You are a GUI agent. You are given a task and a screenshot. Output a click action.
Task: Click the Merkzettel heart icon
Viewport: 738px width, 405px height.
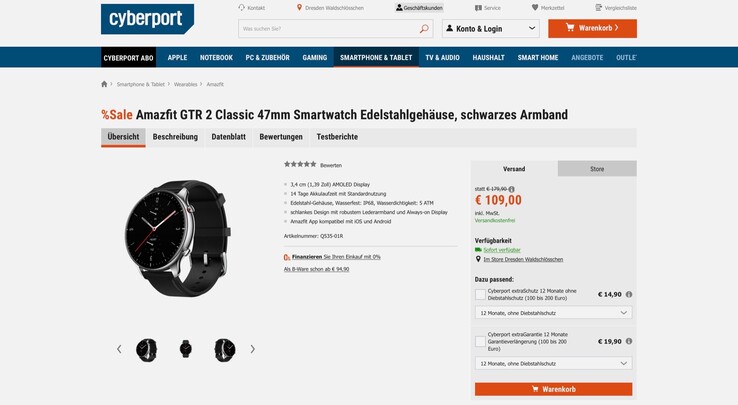coord(535,8)
